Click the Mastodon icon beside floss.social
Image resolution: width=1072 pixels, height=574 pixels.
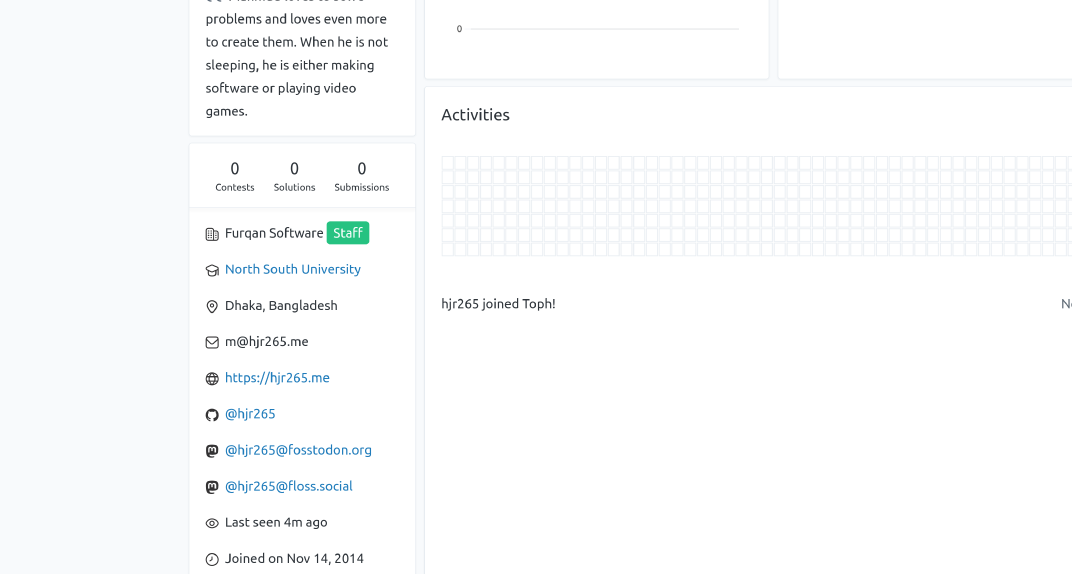click(212, 487)
